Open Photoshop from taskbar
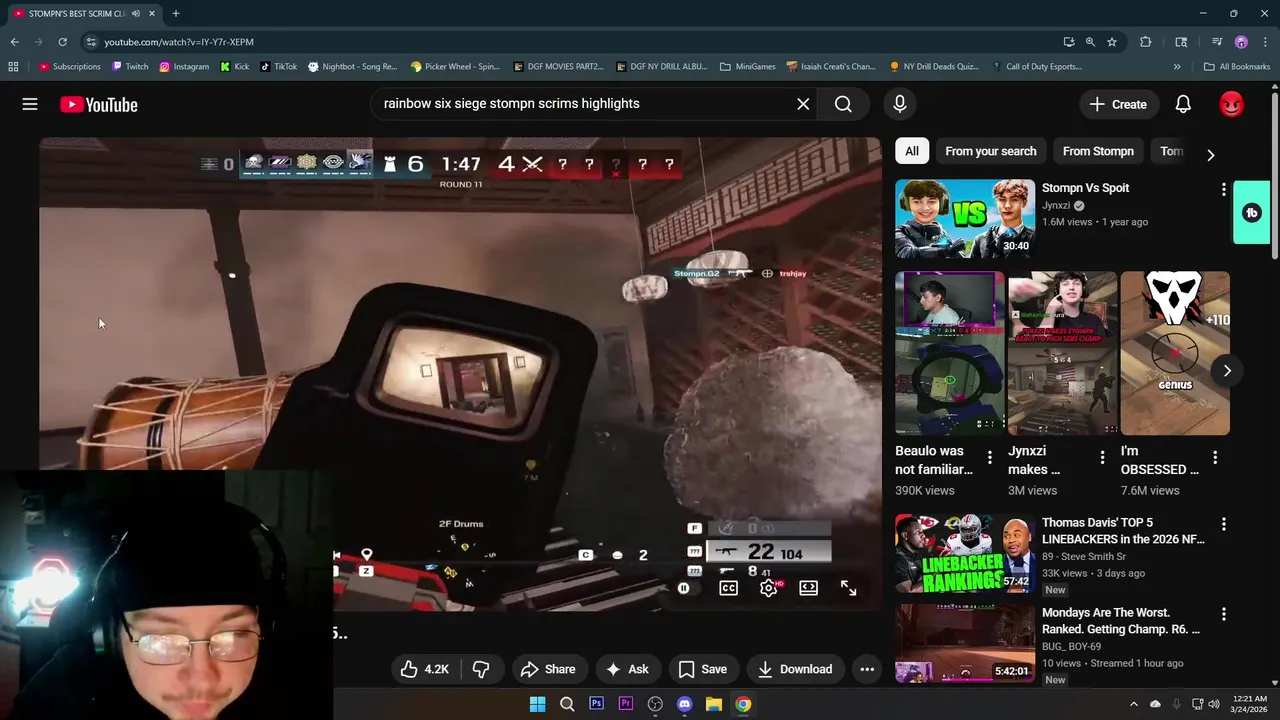 (x=596, y=704)
